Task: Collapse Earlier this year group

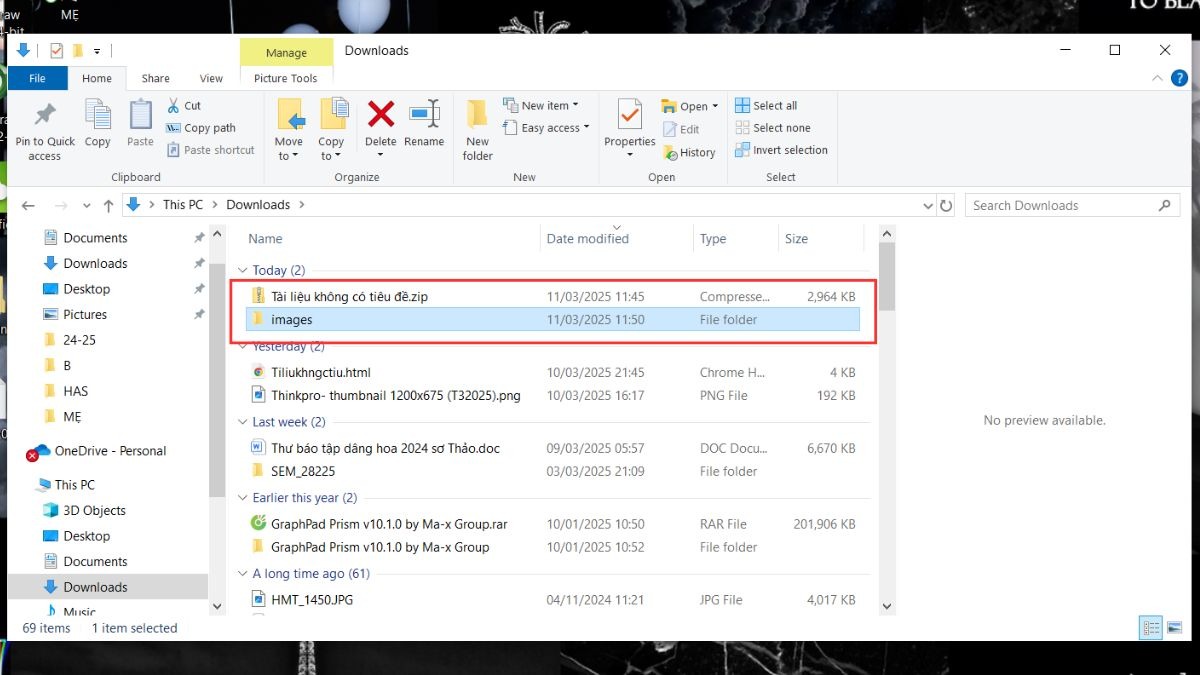Action: (x=243, y=498)
